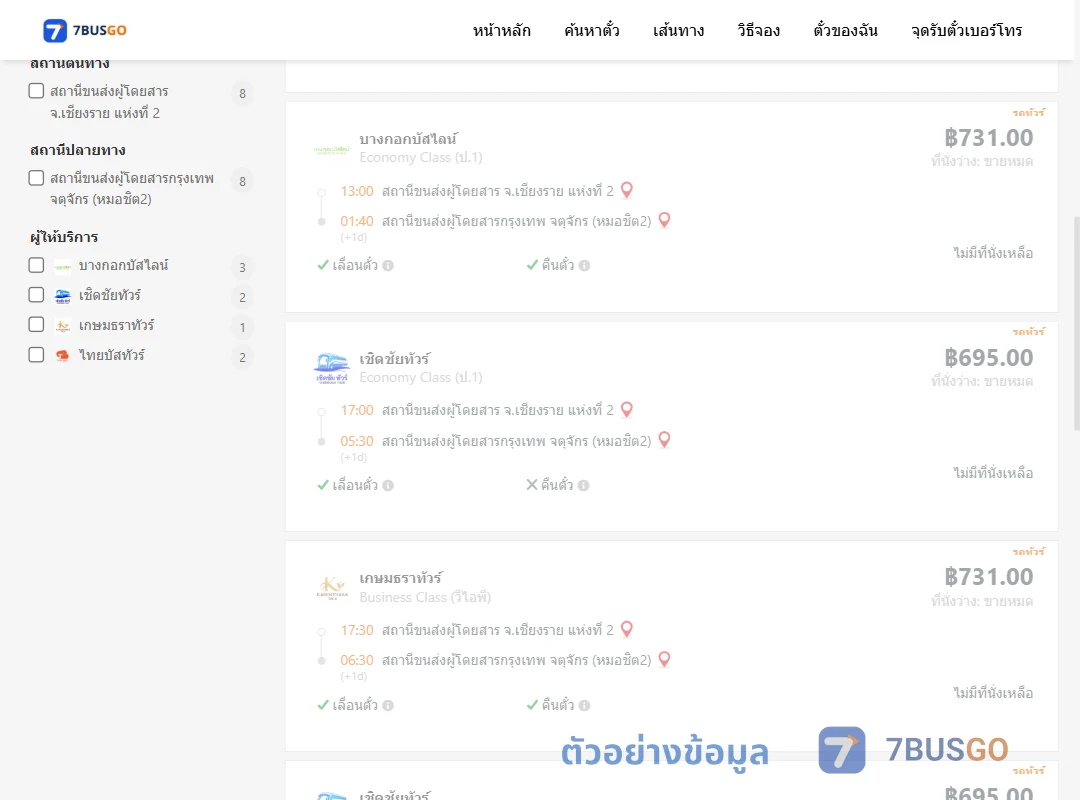Click ไม่มีที่นั่งเหลือ on เกษมธราทัวร์ card

click(x=993, y=693)
